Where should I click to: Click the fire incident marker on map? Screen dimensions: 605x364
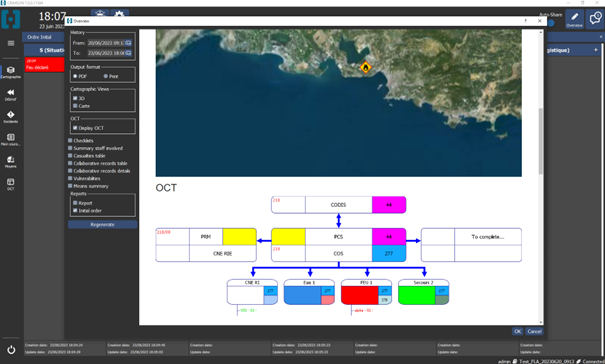click(x=365, y=68)
